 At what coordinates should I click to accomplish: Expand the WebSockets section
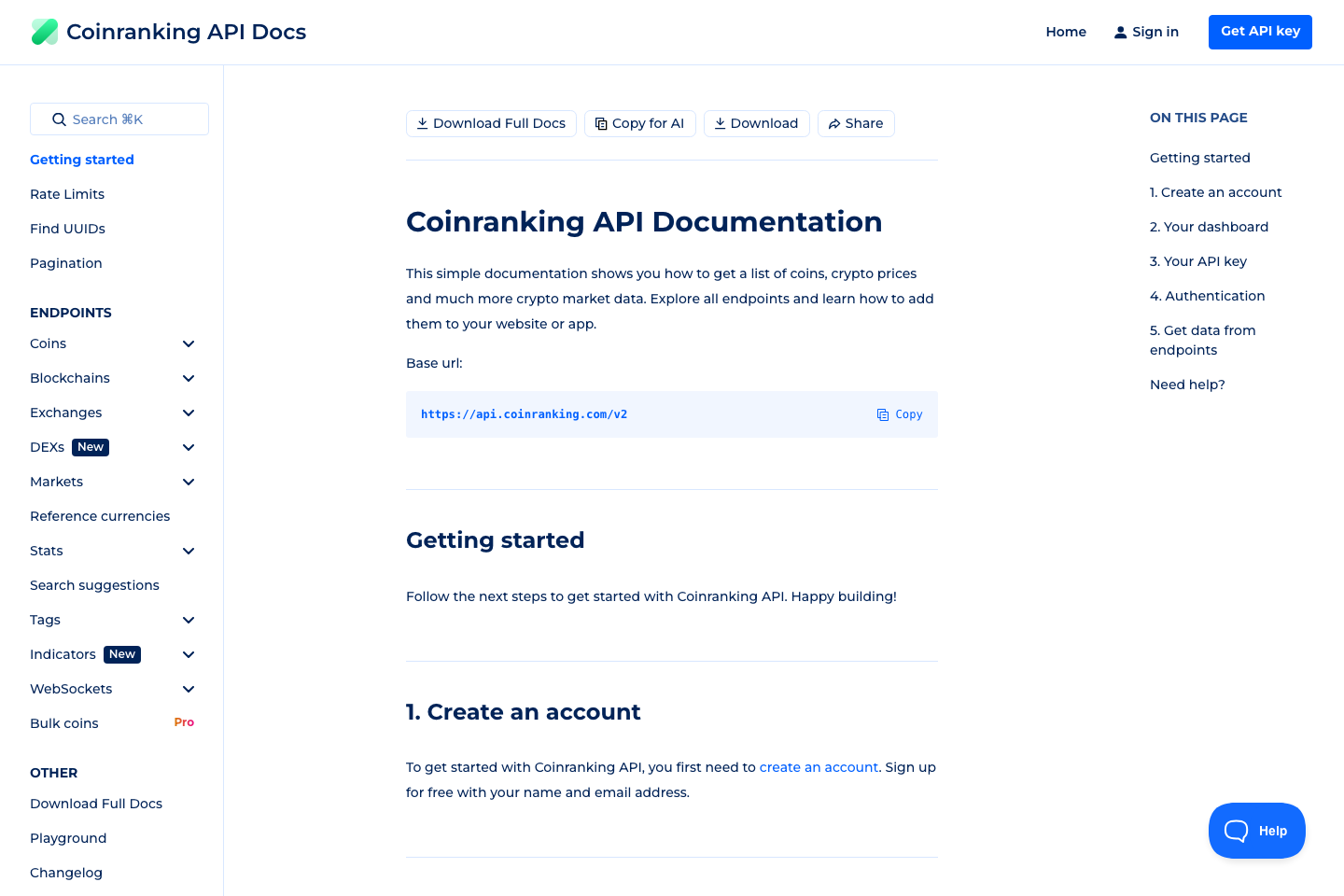coord(189,689)
